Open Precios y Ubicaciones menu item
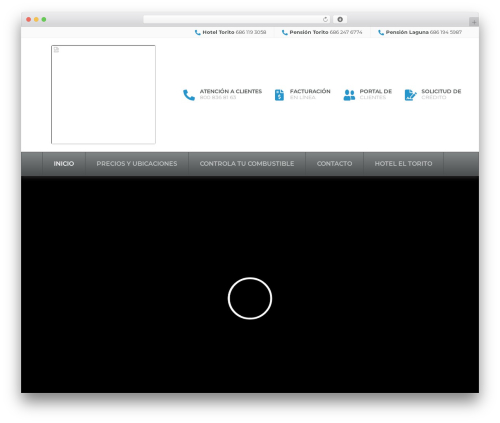Image resolution: width=500 pixels, height=423 pixels. click(x=137, y=164)
